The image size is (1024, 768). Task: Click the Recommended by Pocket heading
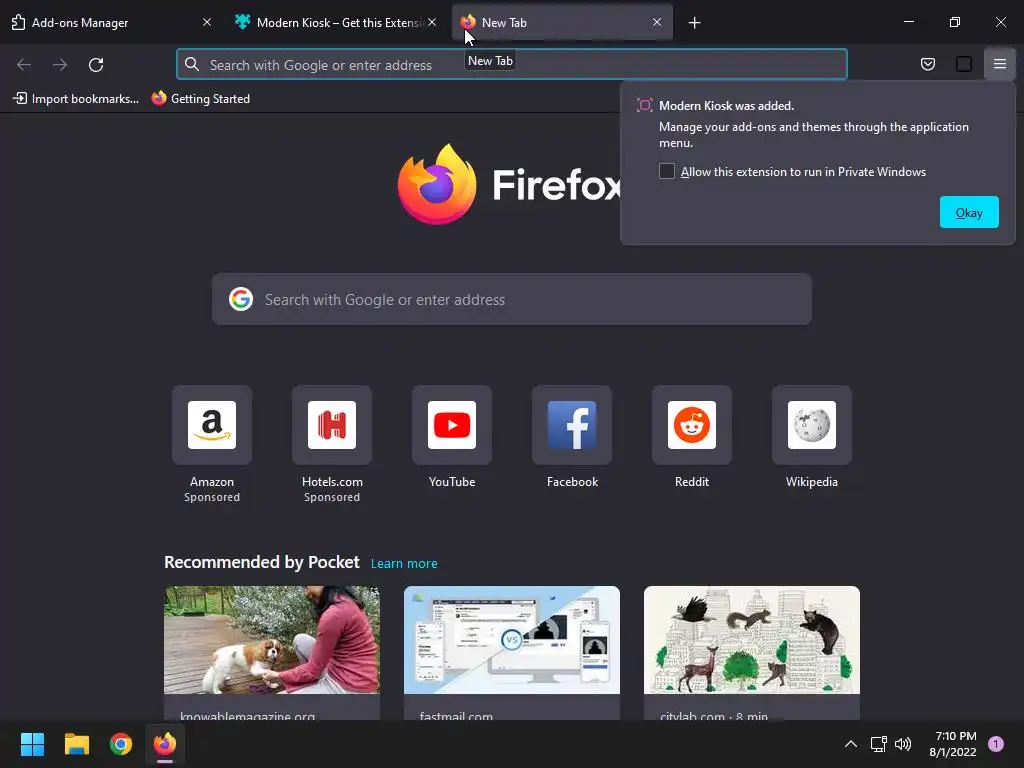[262, 562]
